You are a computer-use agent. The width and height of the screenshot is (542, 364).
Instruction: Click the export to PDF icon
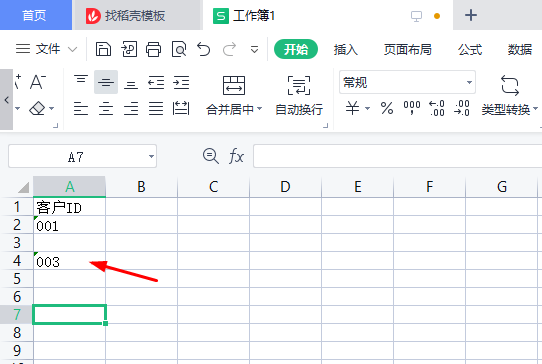129,49
